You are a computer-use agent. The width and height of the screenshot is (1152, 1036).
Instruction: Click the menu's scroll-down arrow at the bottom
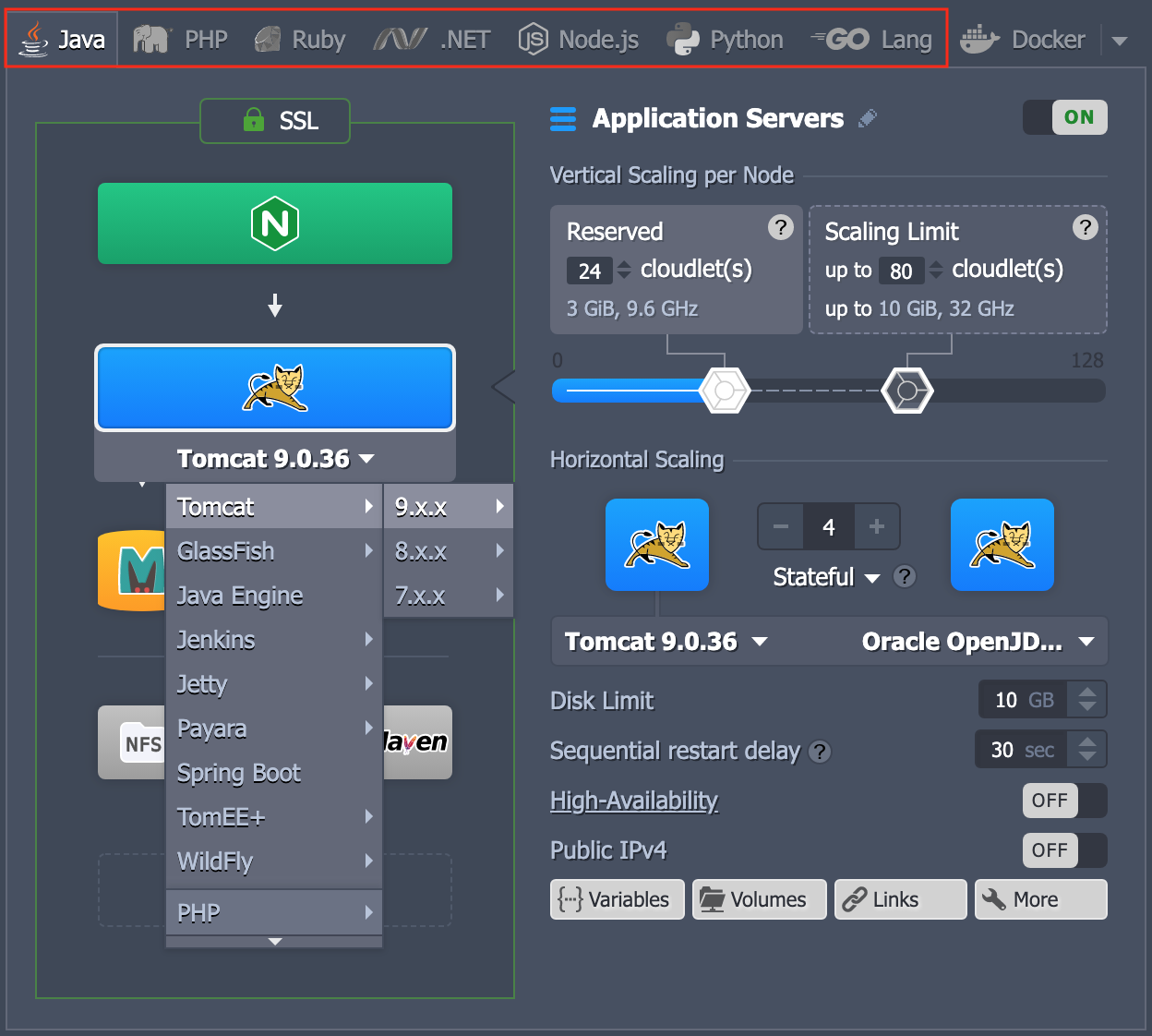tap(274, 942)
